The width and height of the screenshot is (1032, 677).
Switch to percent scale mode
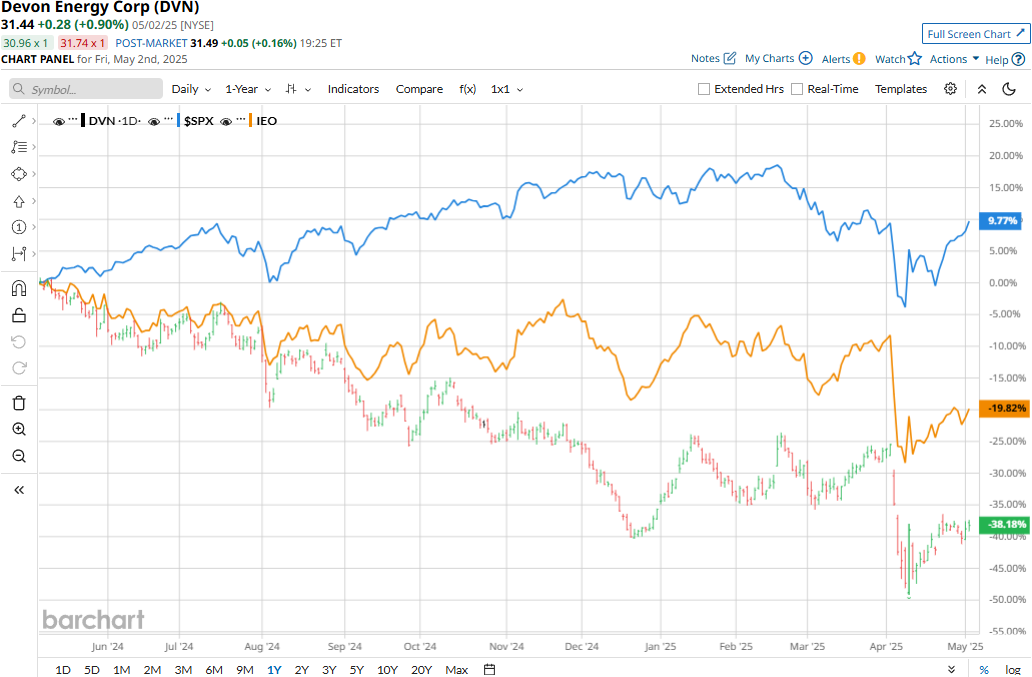tap(984, 670)
